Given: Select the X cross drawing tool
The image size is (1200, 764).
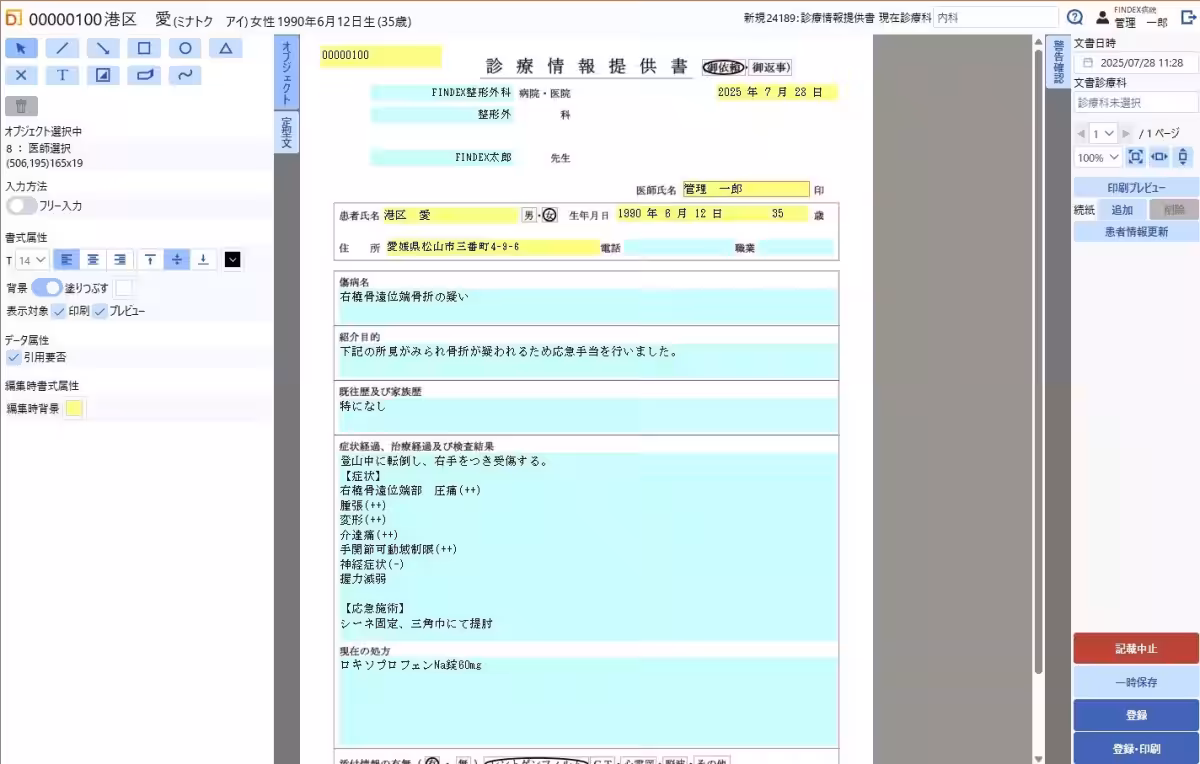Looking at the screenshot, I should tap(21, 74).
